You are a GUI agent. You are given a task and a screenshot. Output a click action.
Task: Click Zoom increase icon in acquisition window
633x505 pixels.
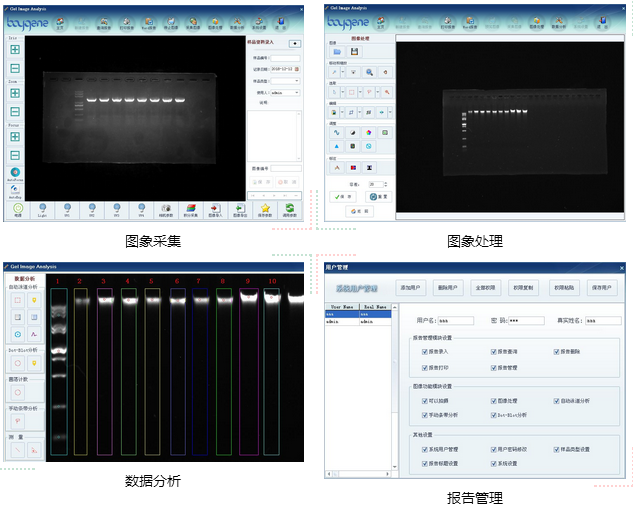pos(15,94)
